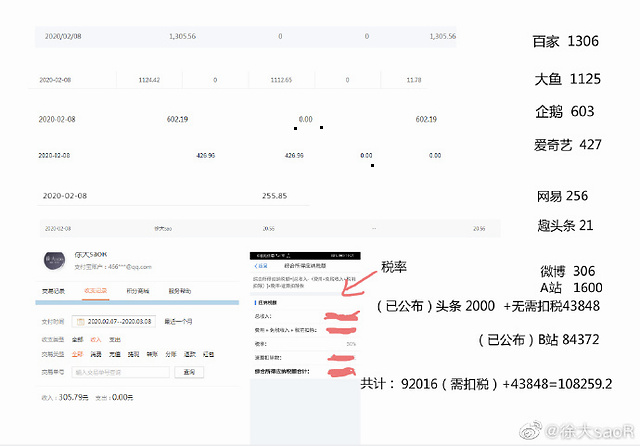The image size is (640, 446).
Task: Click the 共计 total line 108259.2
Action: (487, 384)
